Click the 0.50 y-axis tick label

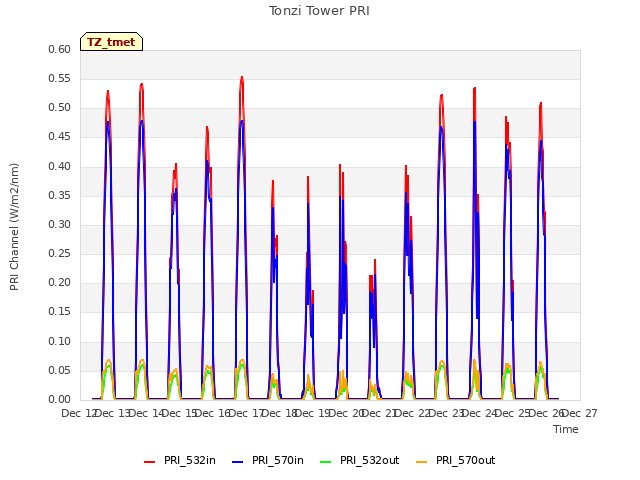[59, 108]
